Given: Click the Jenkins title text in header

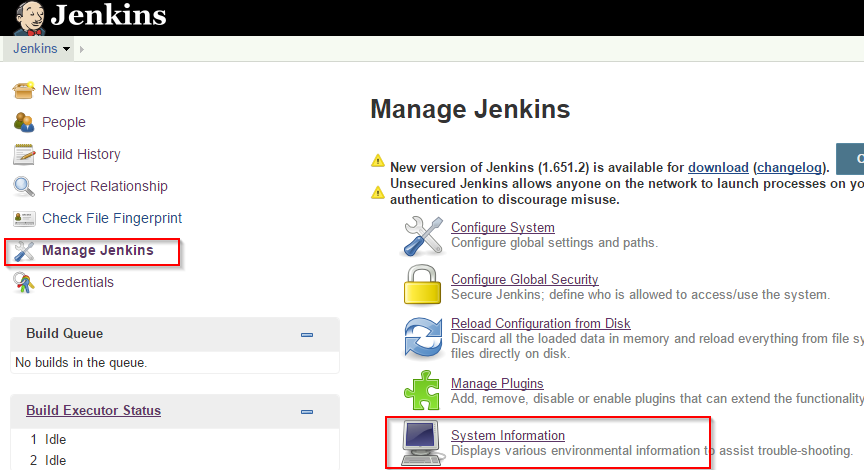Looking at the screenshot, I should pos(109,15).
